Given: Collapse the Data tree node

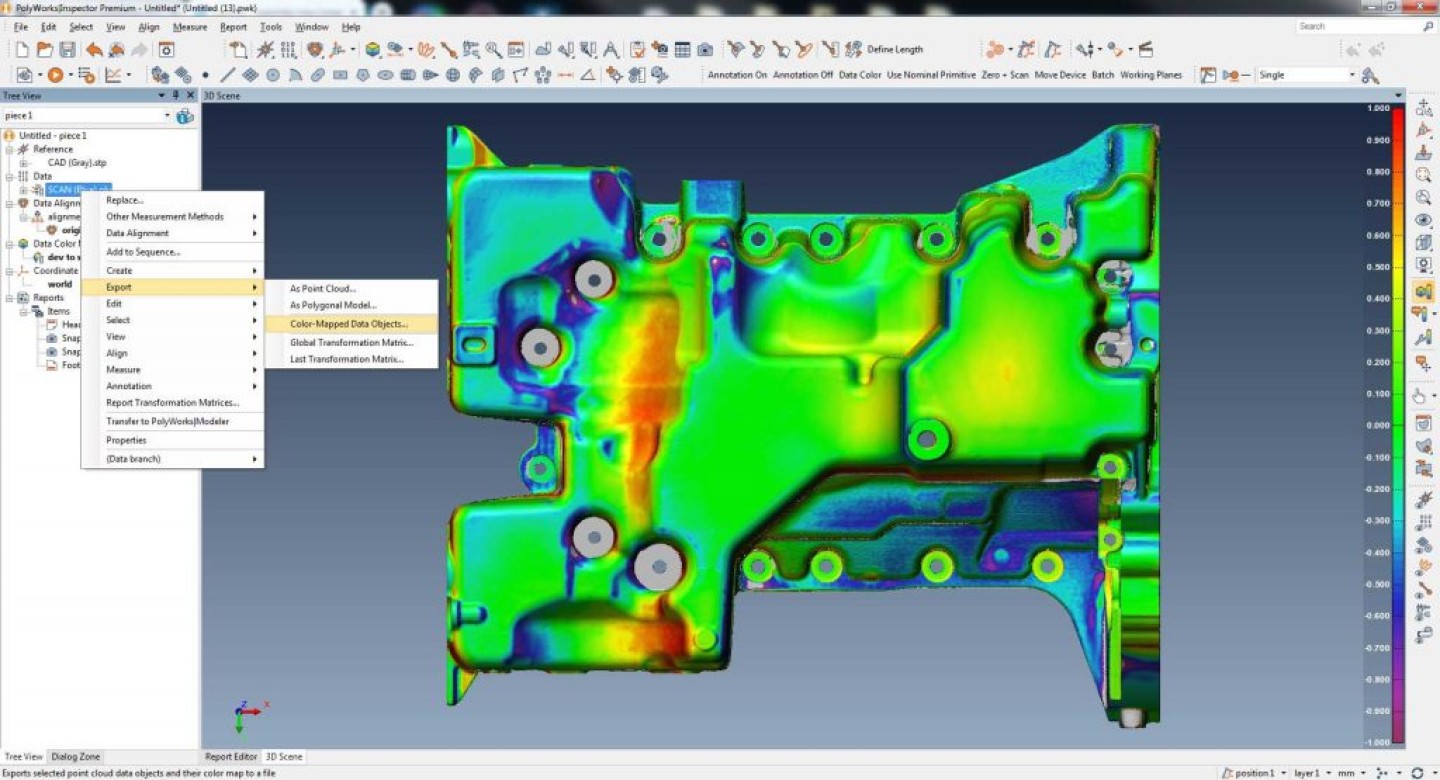Looking at the screenshot, I should tap(9, 176).
